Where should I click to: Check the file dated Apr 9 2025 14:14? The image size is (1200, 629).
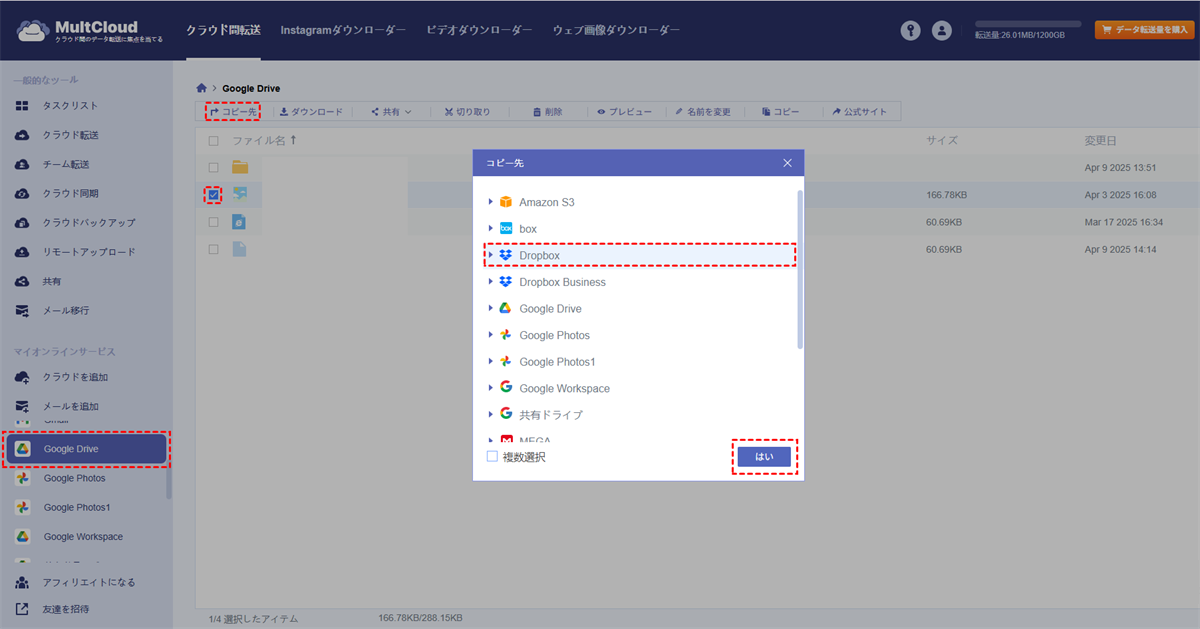pos(213,249)
